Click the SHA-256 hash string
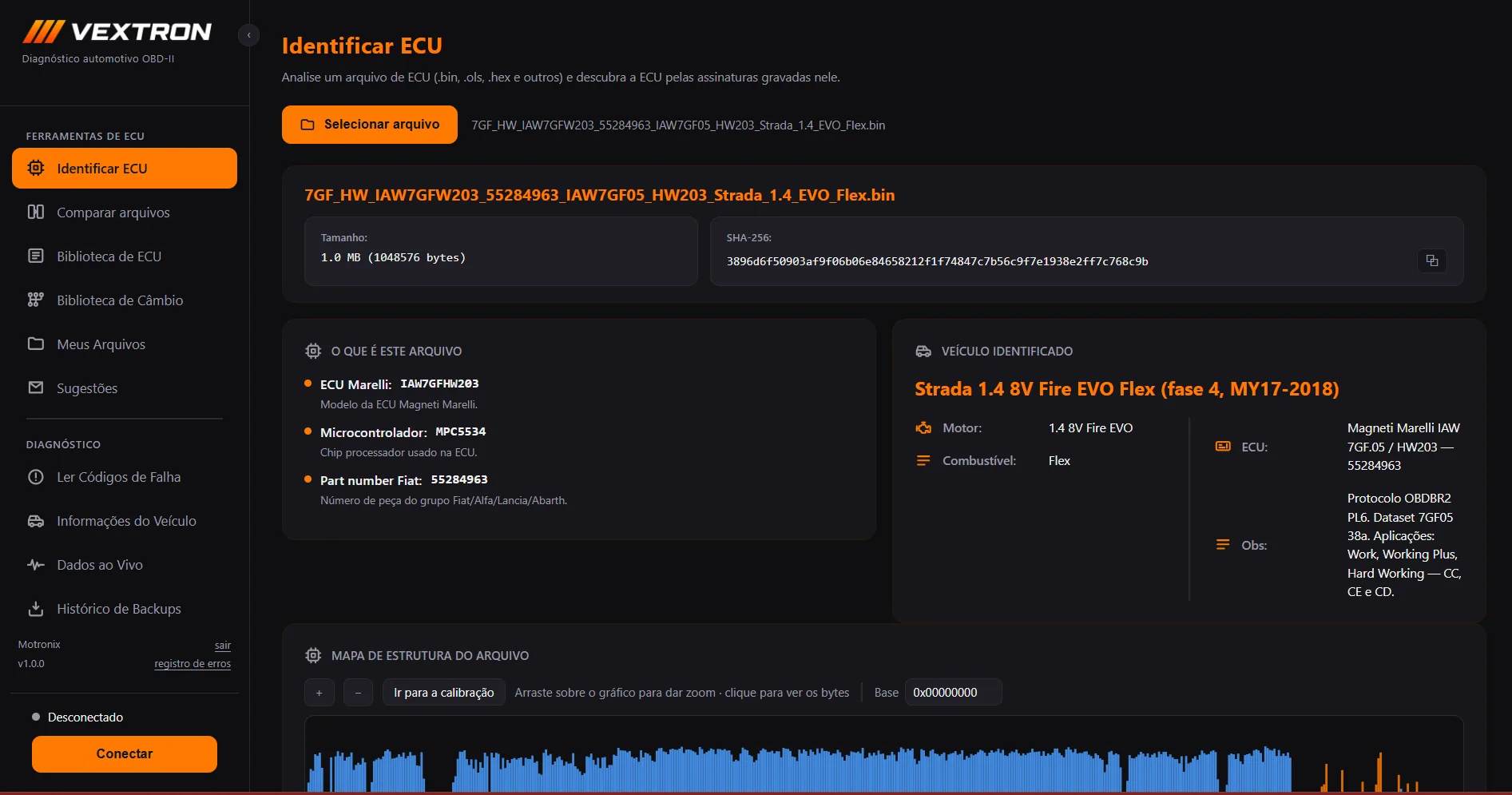The width and height of the screenshot is (1512, 795). pos(937,261)
